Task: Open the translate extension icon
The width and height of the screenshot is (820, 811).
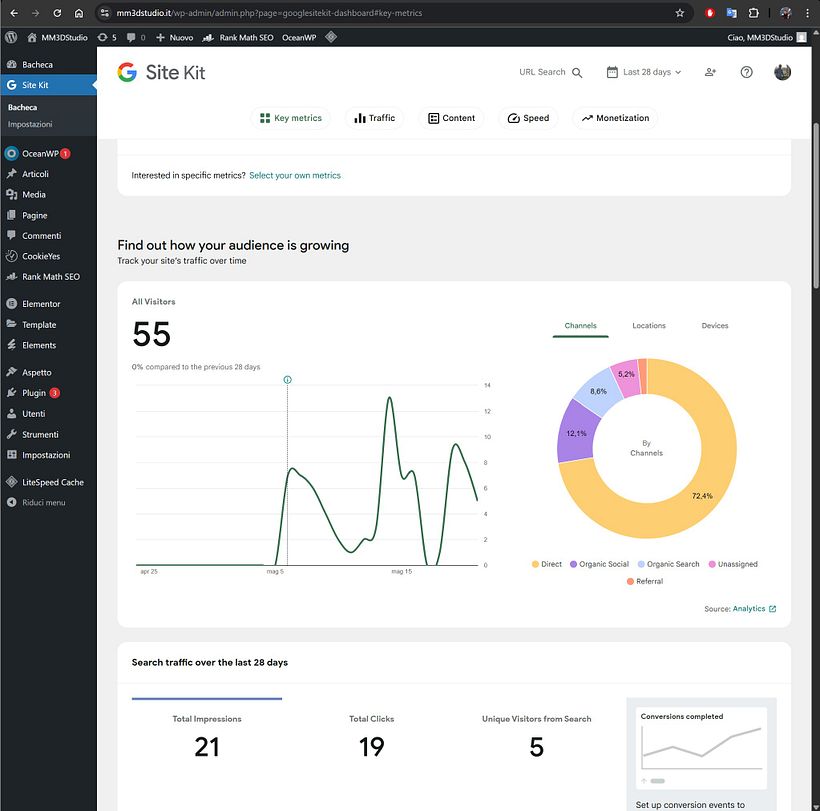Action: click(732, 13)
